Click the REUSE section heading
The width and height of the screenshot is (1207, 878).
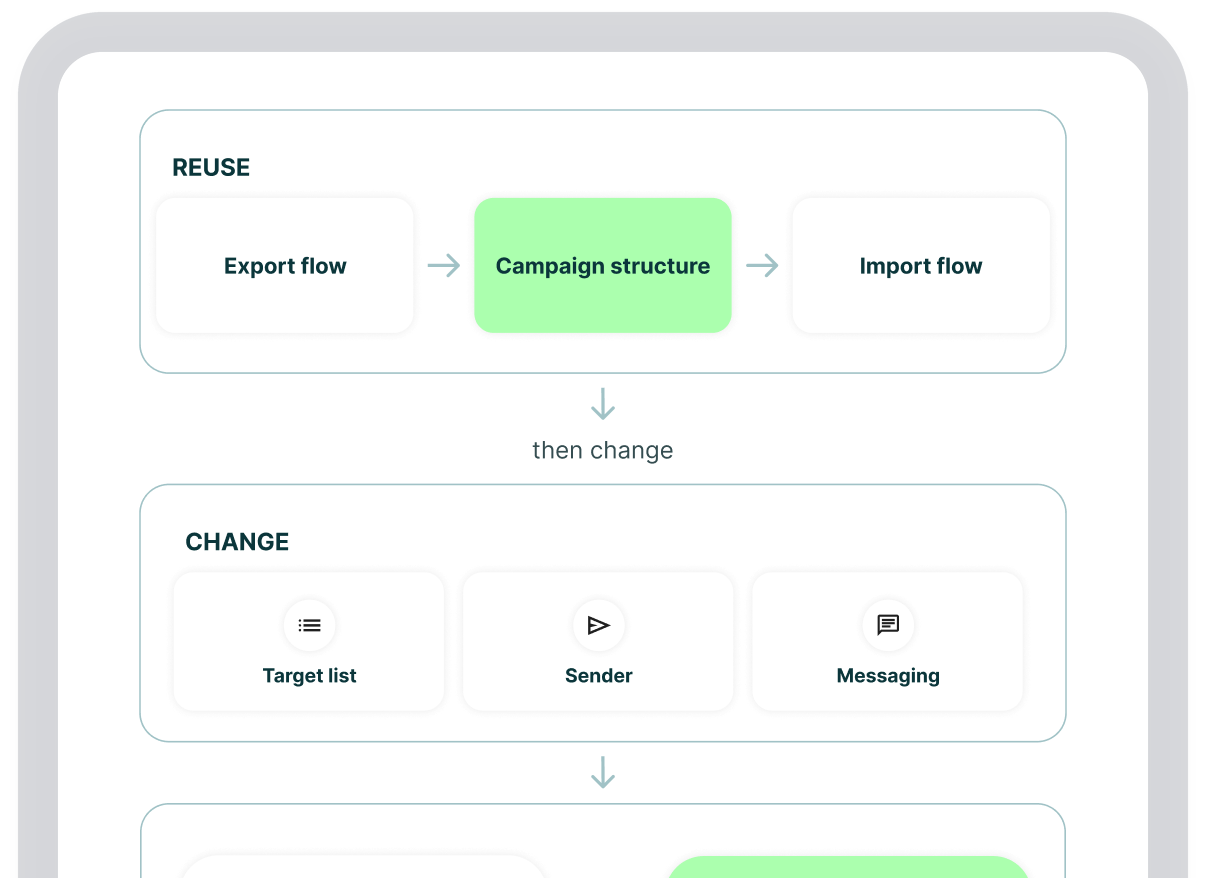211,168
